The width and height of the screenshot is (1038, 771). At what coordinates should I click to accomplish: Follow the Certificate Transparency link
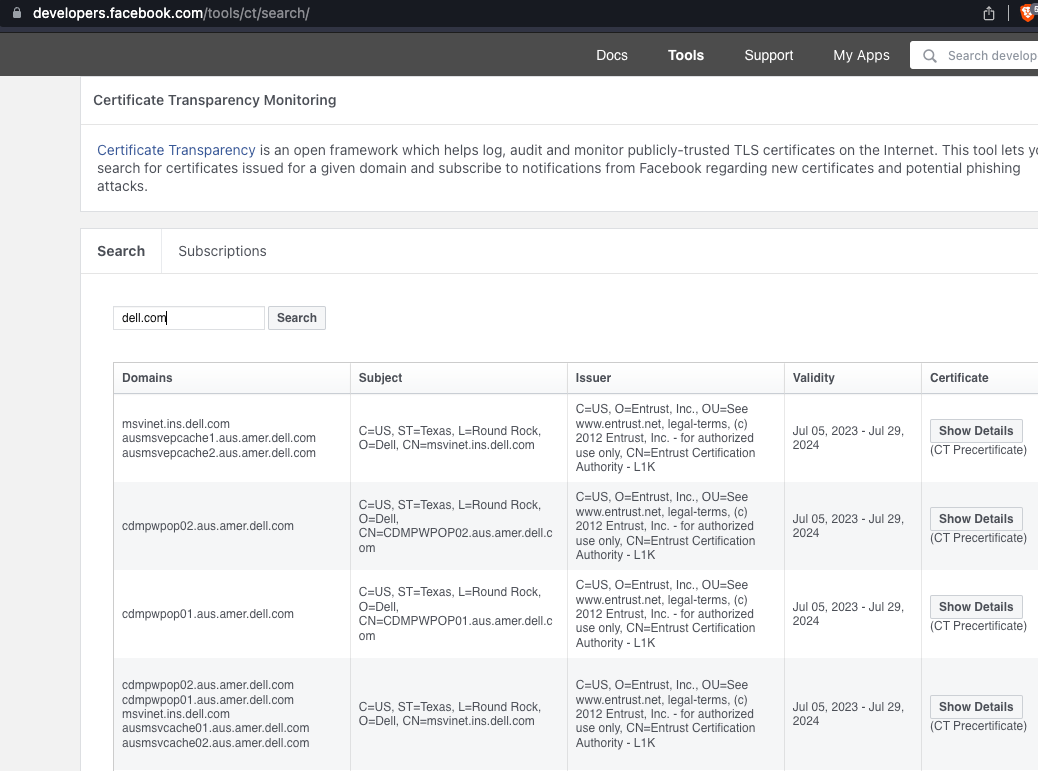click(x=176, y=149)
